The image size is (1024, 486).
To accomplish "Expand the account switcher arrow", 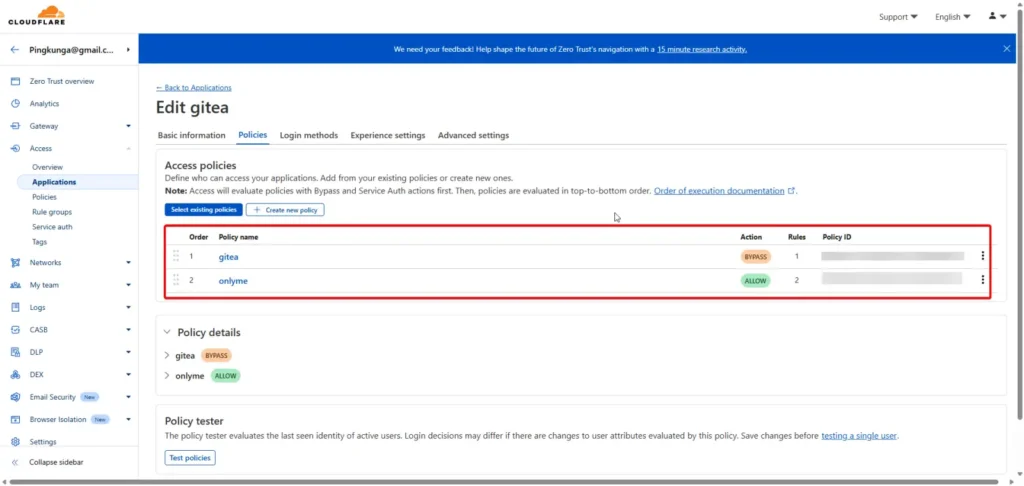I will pyautogui.click(x=128, y=50).
